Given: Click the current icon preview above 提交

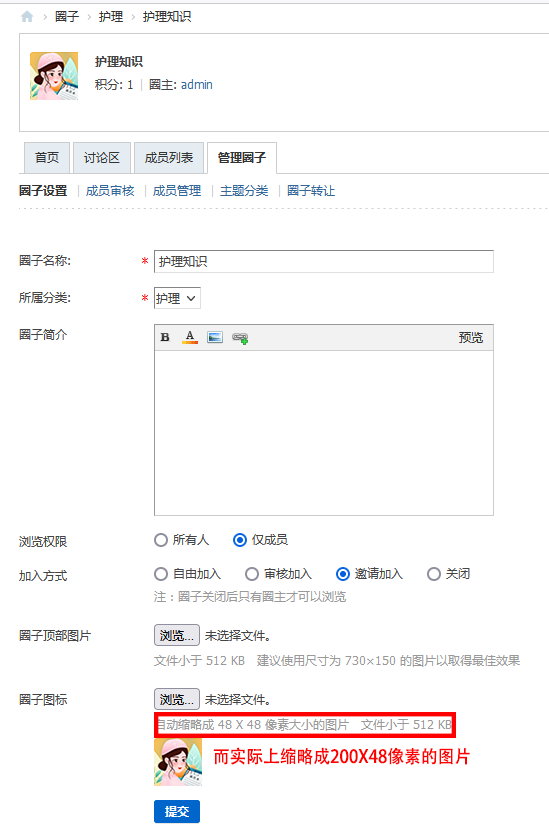Looking at the screenshot, I should pyautogui.click(x=178, y=762).
